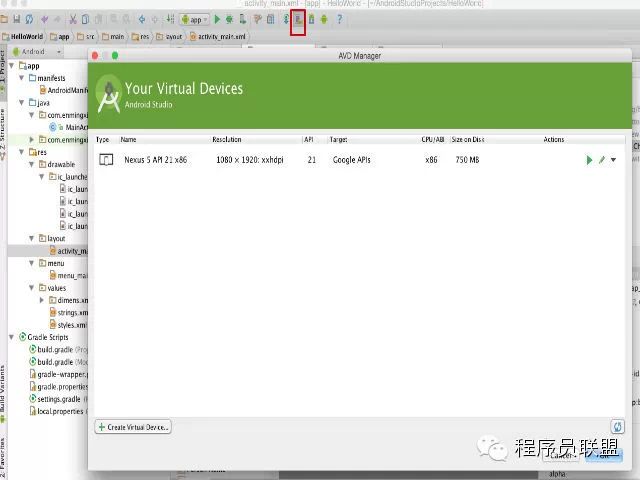
Task: Select menu_main file in tree
Action: (x=68, y=276)
